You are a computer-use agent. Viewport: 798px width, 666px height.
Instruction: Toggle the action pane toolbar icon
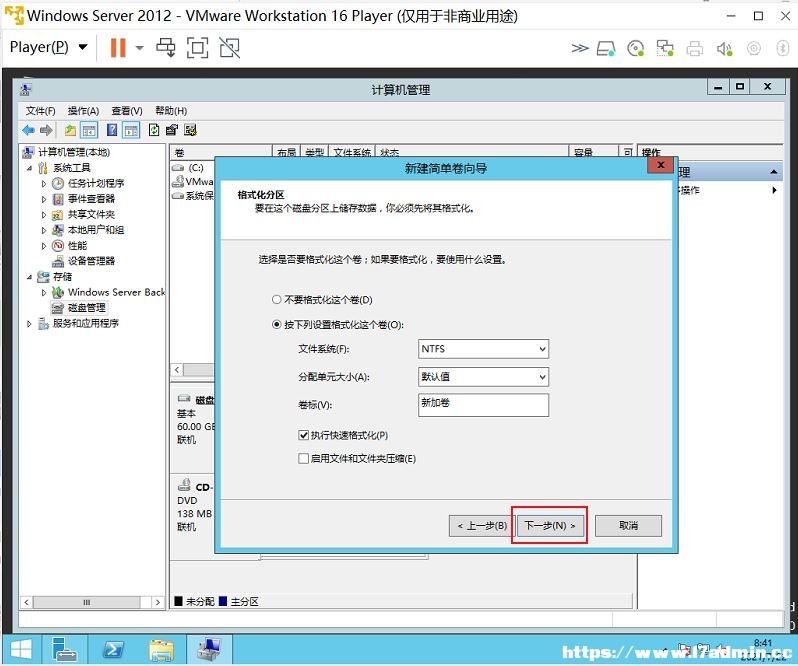coord(131,130)
